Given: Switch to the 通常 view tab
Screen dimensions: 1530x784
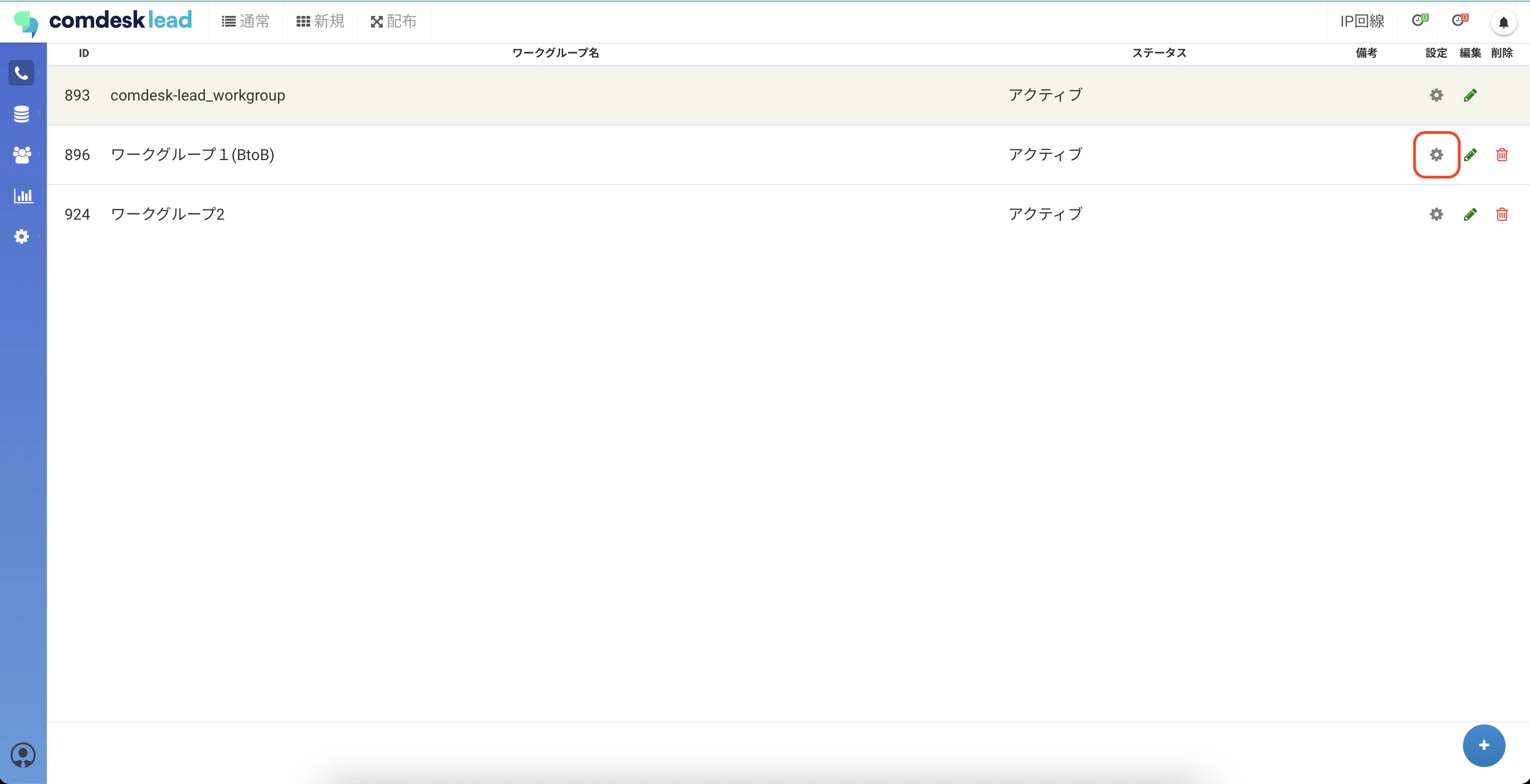Looking at the screenshot, I should [246, 21].
